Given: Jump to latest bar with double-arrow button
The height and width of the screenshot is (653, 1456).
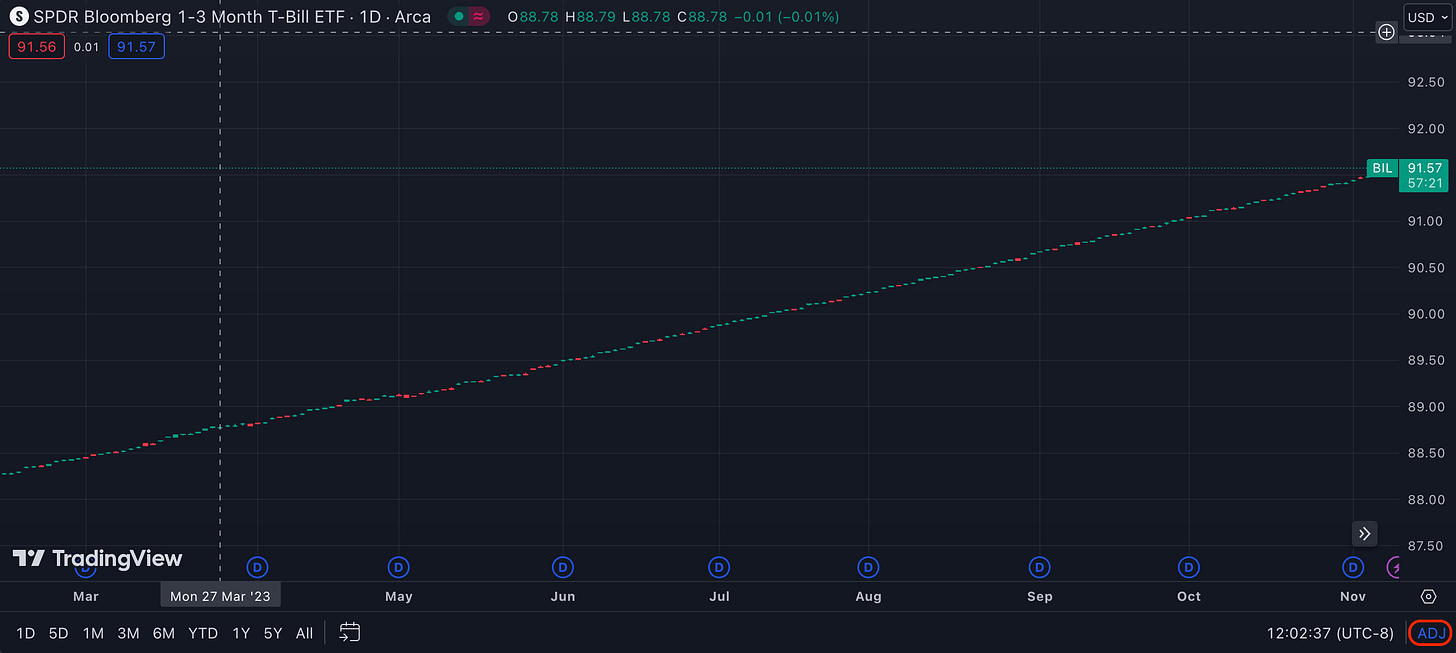Looking at the screenshot, I should pyautogui.click(x=1365, y=533).
